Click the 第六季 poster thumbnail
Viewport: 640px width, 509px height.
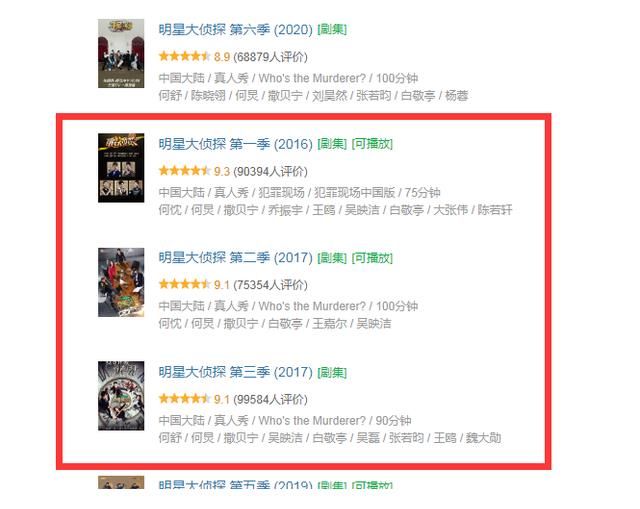[121, 53]
